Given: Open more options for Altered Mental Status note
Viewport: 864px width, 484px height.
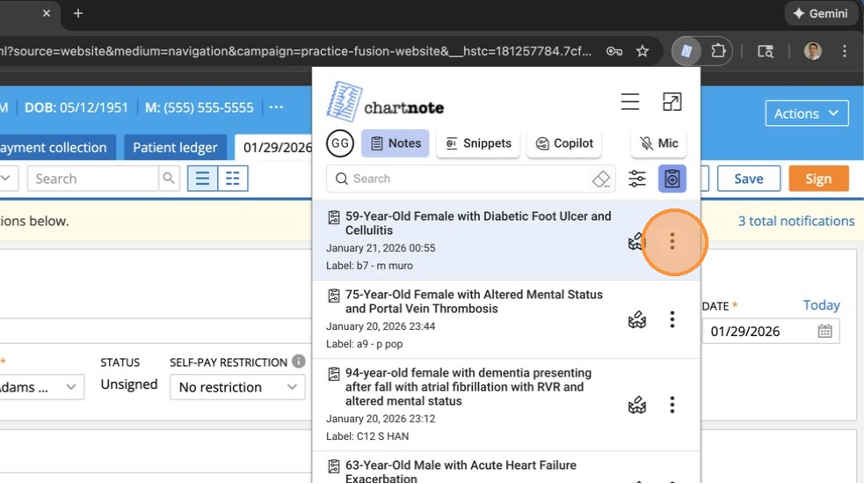Looking at the screenshot, I should tap(672, 320).
